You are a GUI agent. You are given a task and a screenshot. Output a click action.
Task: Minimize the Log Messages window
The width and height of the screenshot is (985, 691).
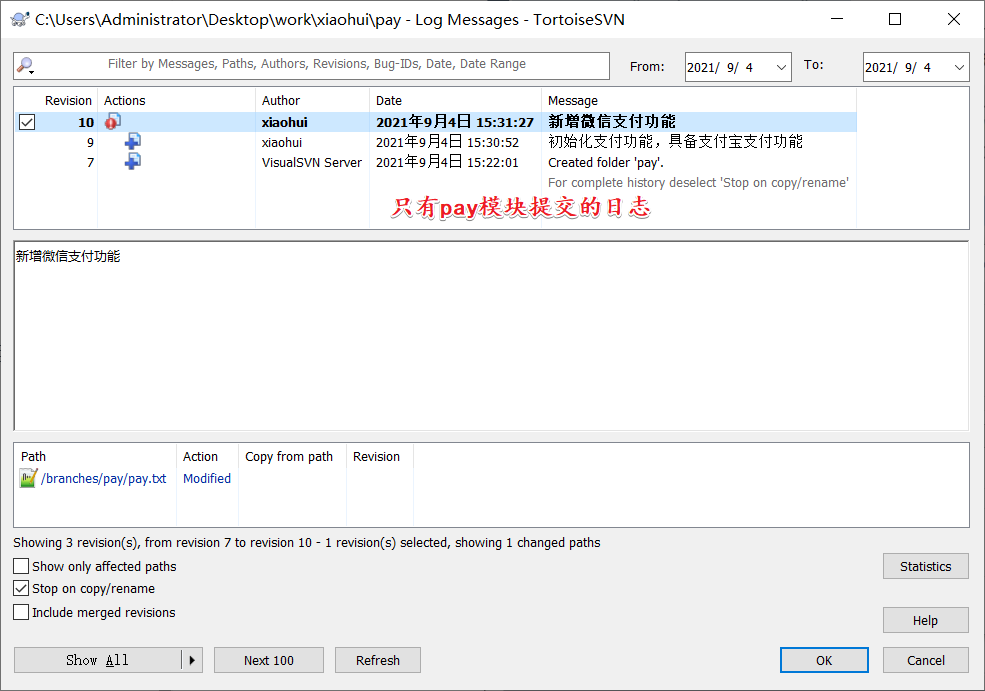(x=837, y=19)
